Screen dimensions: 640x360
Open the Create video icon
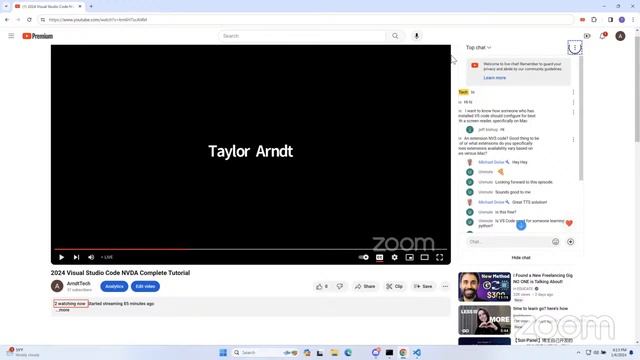point(587,36)
